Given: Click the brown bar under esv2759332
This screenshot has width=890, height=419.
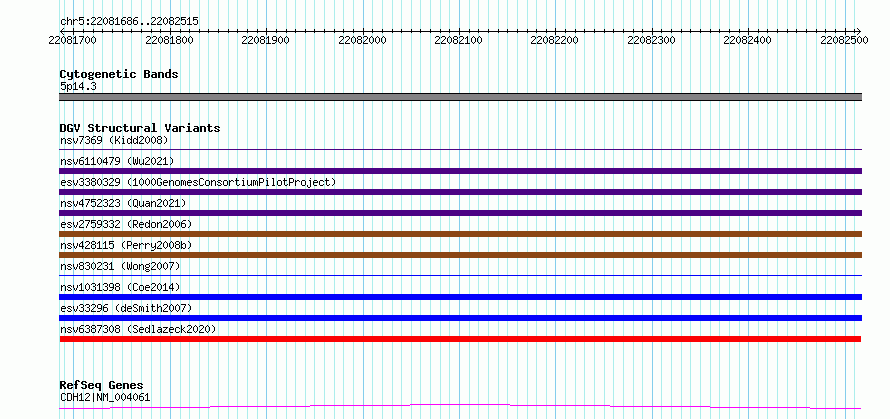Looking at the screenshot, I should coord(460,234).
